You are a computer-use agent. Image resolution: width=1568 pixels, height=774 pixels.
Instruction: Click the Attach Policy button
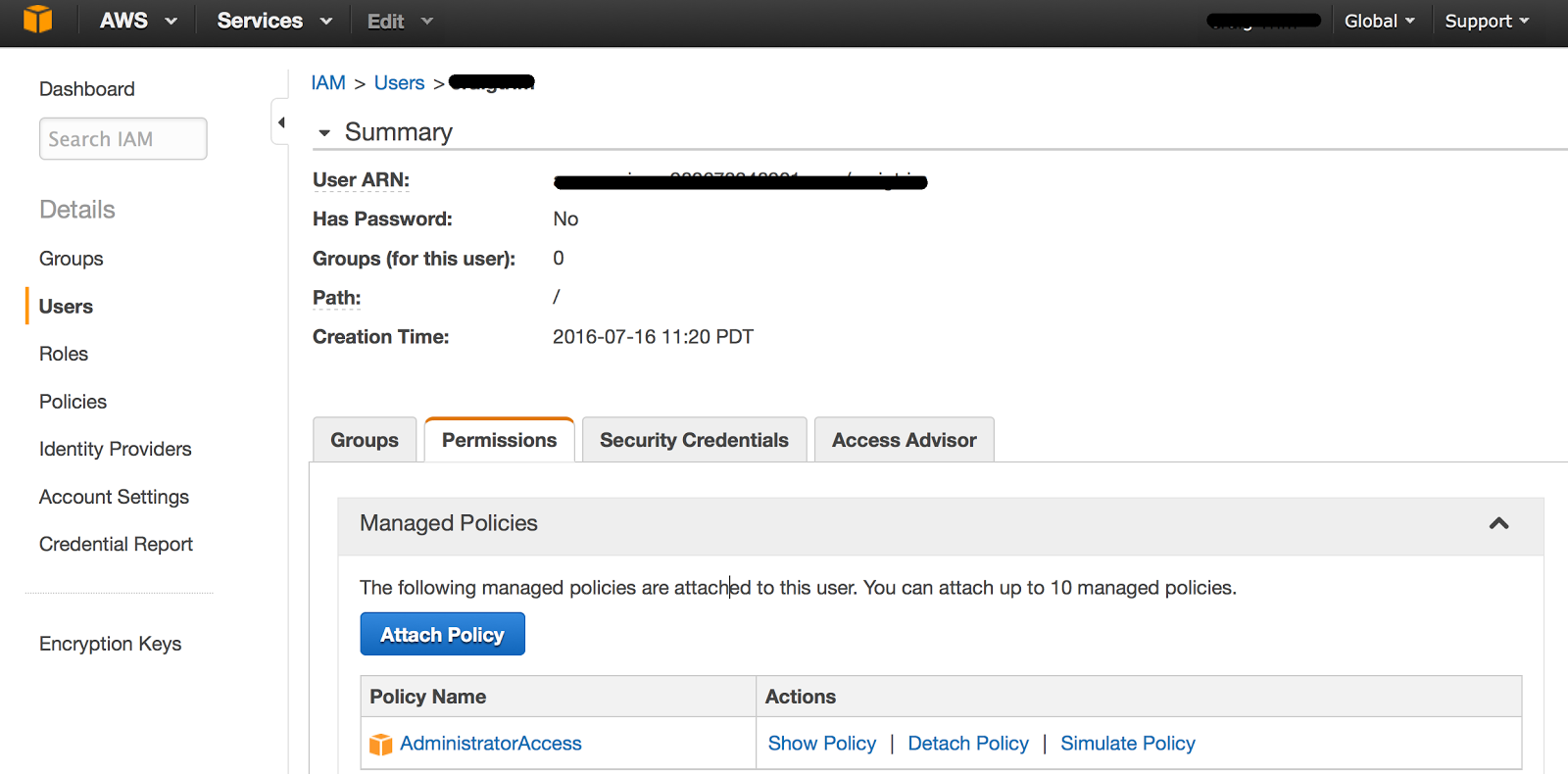[x=442, y=633]
